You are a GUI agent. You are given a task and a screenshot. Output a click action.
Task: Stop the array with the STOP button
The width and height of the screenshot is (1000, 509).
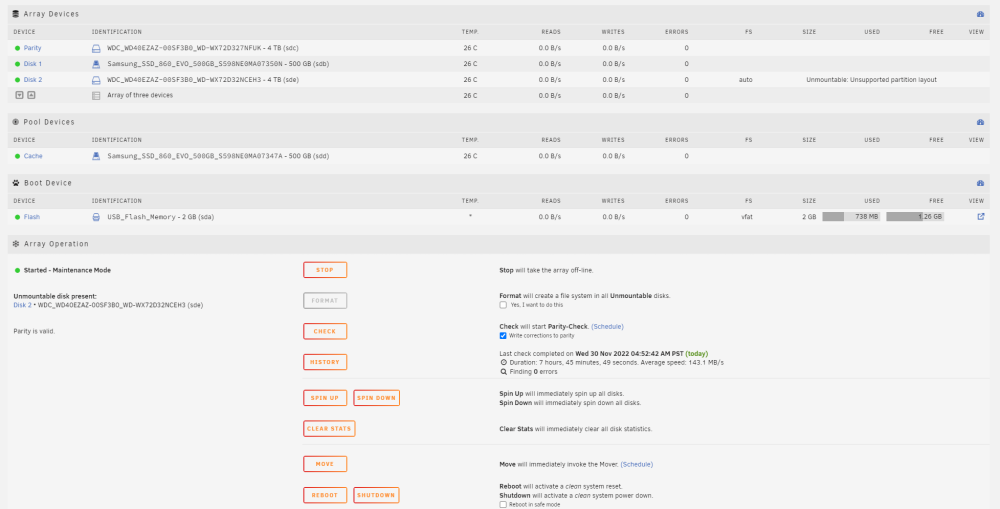click(x=325, y=270)
